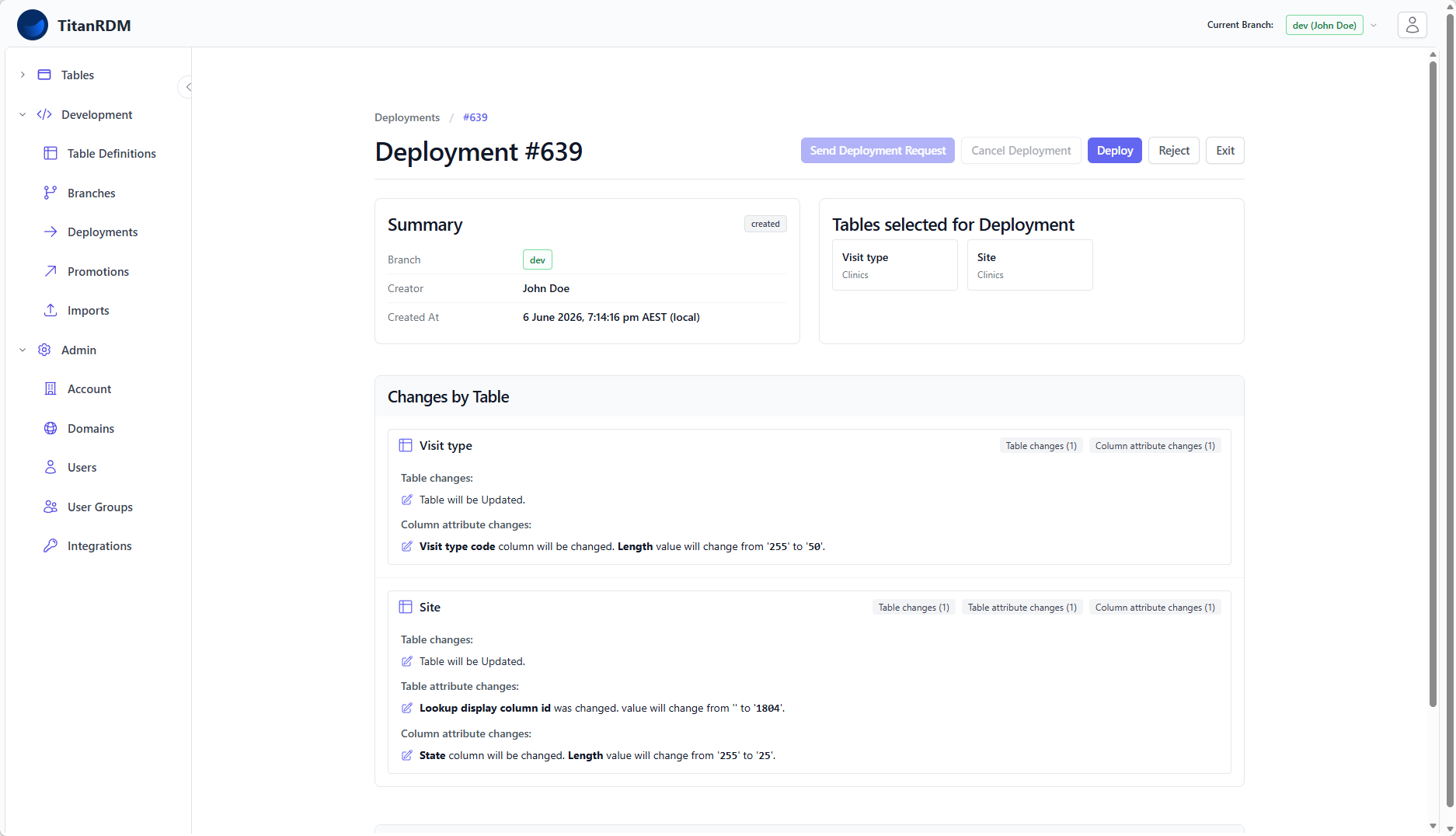This screenshot has height=836, width=1456.
Task: Click the Table Definitions grid icon
Action: coord(51,153)
